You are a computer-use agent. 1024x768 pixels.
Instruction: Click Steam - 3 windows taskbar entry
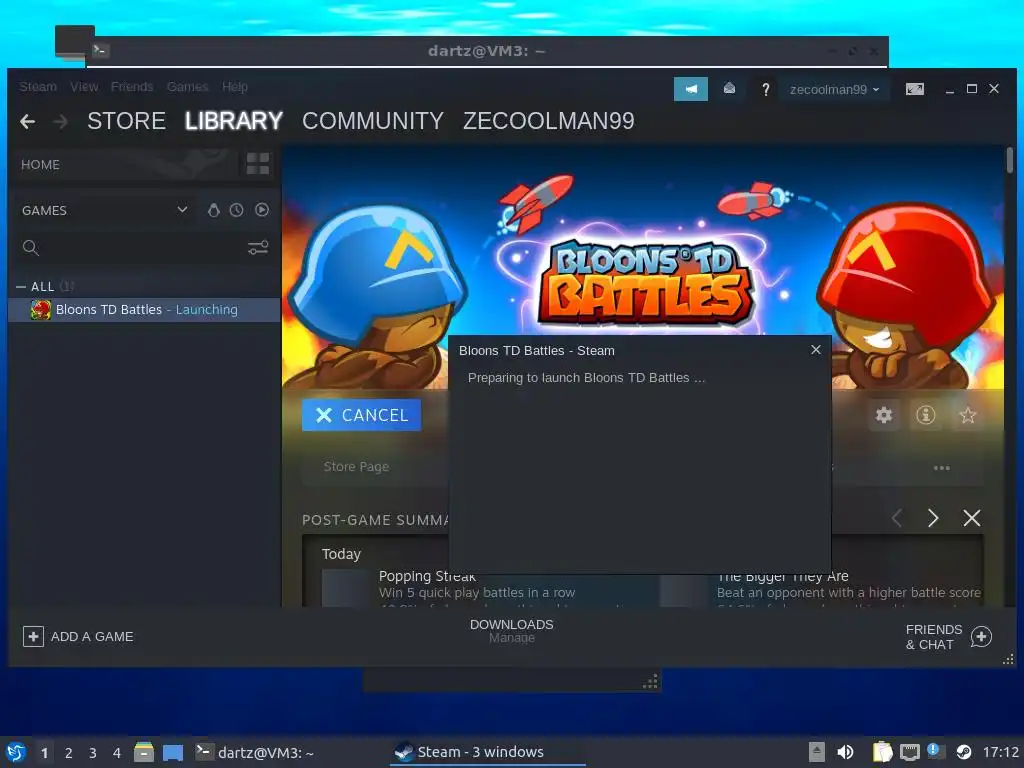(x=487, y=752)
